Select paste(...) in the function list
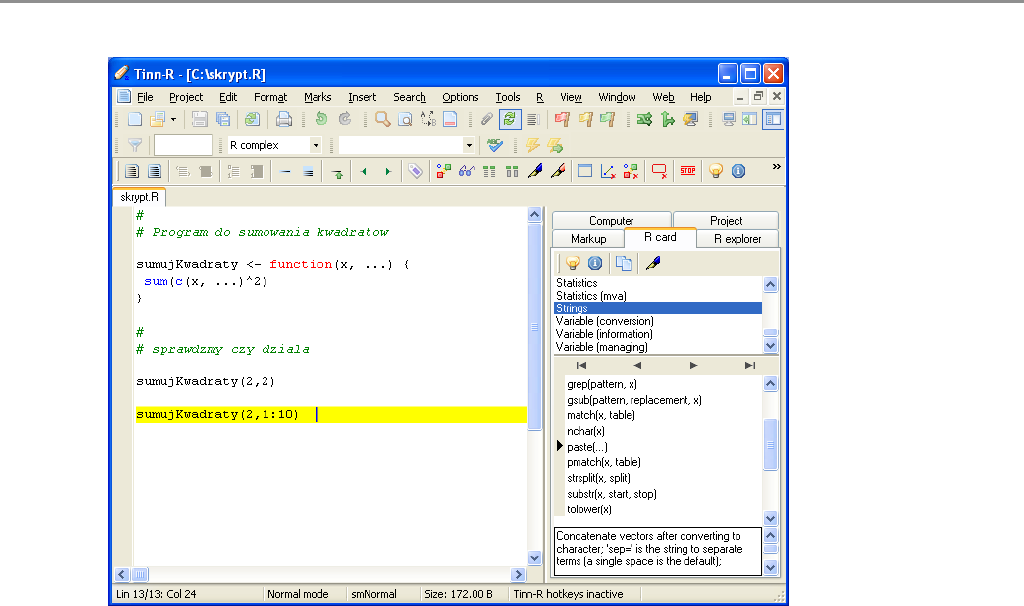The height and width of the screenshot is (606, 1024). point(587,447)
